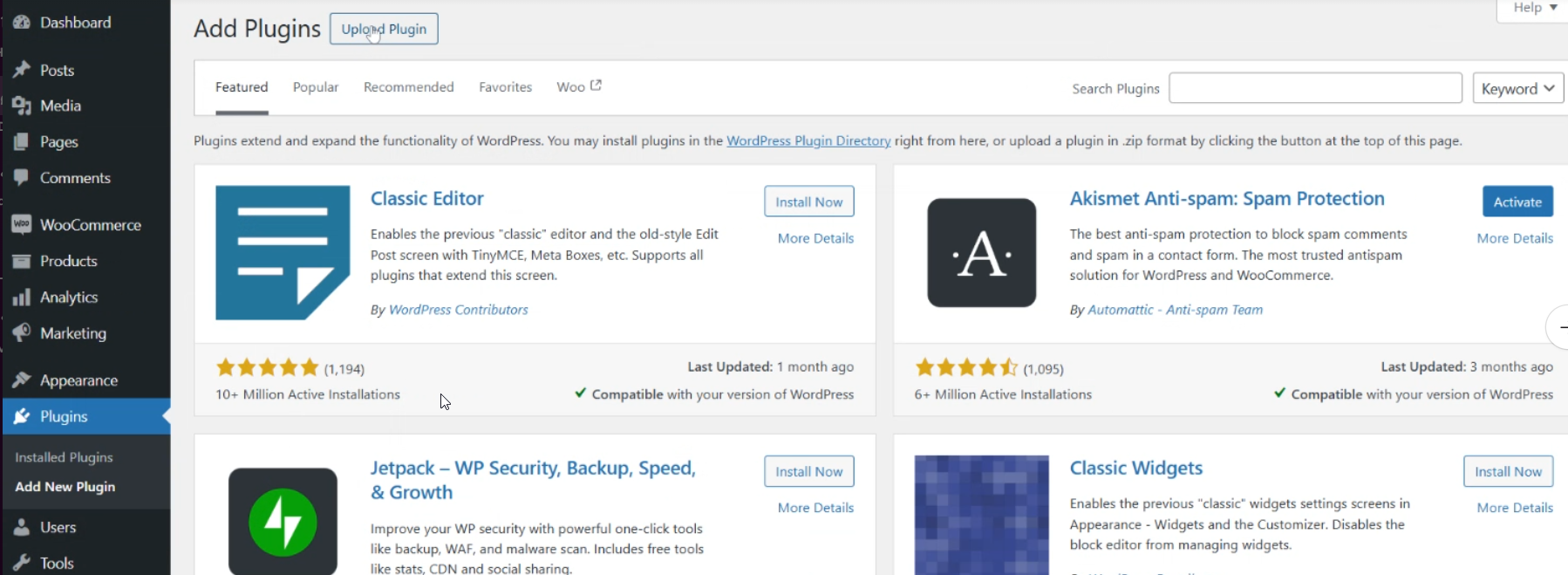Open the Classic Editor title link
Viewport: 1568px width, 575px height.
tap(427, 199)
